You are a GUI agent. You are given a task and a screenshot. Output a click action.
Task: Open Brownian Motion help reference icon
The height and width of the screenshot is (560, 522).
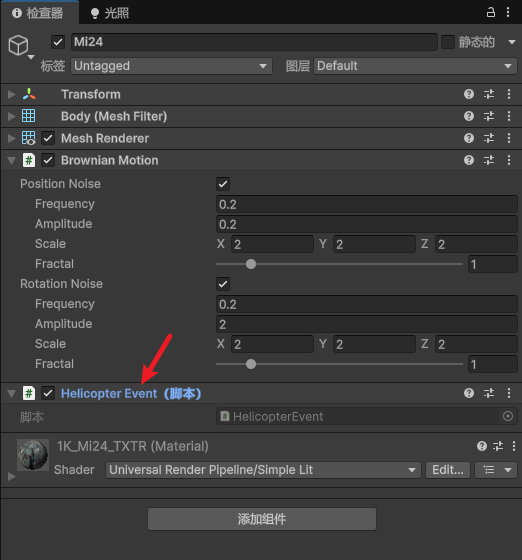click(x=469, y=160)
